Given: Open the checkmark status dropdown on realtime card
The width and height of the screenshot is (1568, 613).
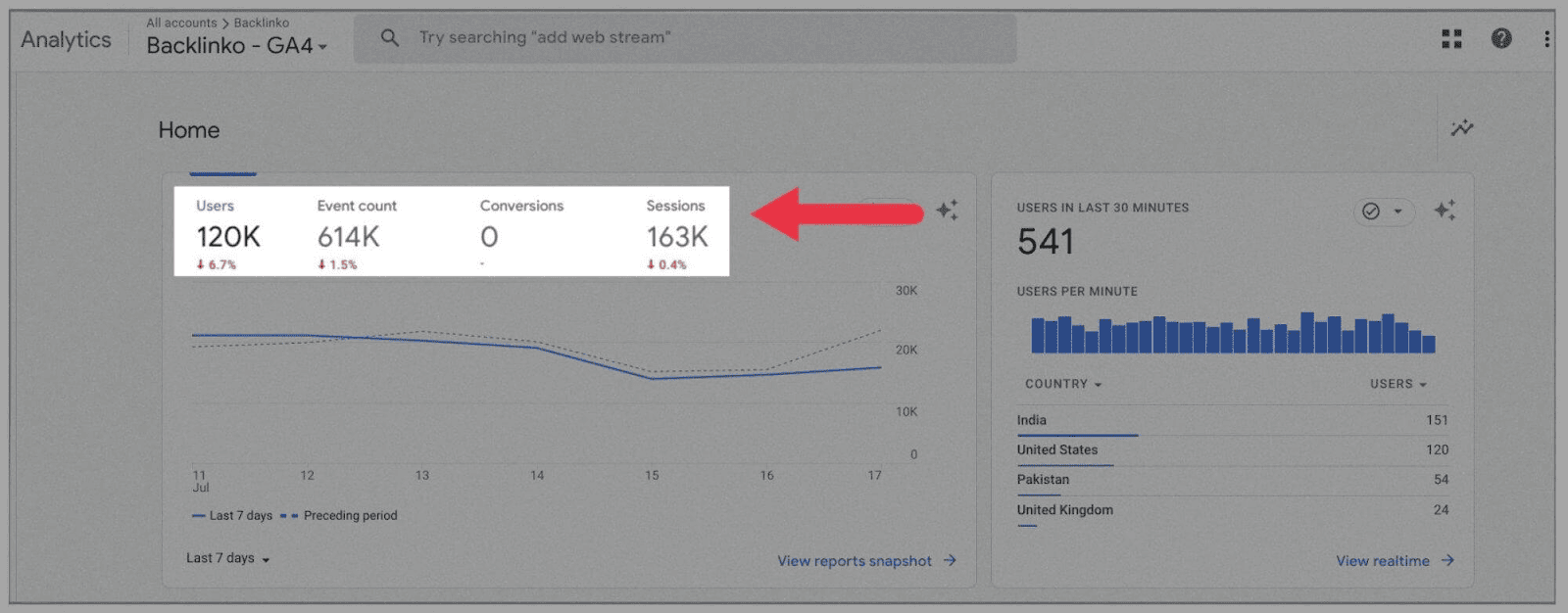Looking at the screenshot, I should pyautogui.click(x=1384, y=211).
